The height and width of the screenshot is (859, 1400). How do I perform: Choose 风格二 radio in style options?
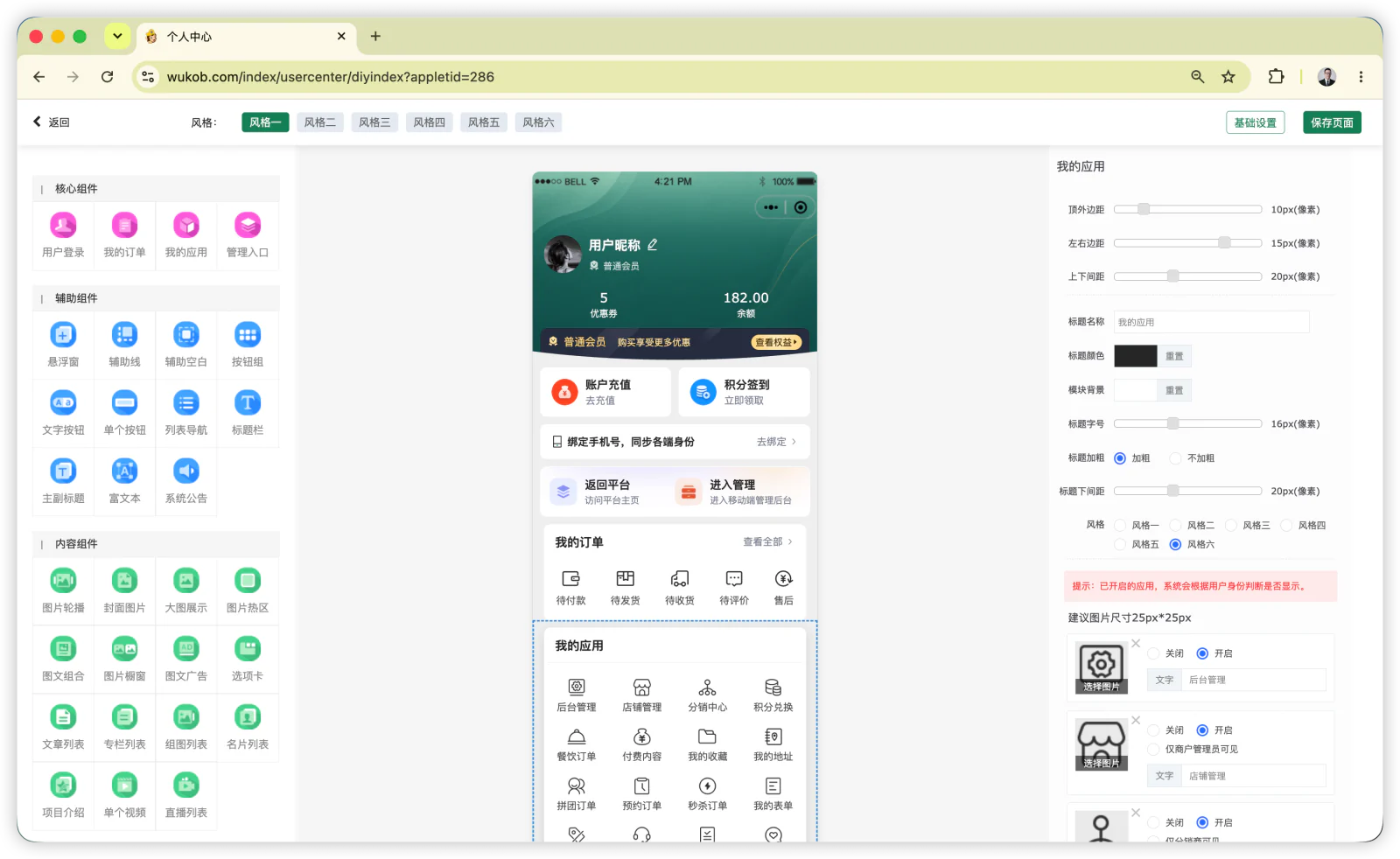[x=1176, y=525]
